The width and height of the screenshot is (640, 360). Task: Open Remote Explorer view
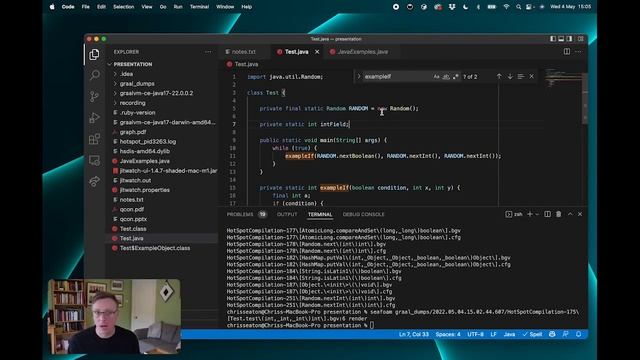point(94,160)
